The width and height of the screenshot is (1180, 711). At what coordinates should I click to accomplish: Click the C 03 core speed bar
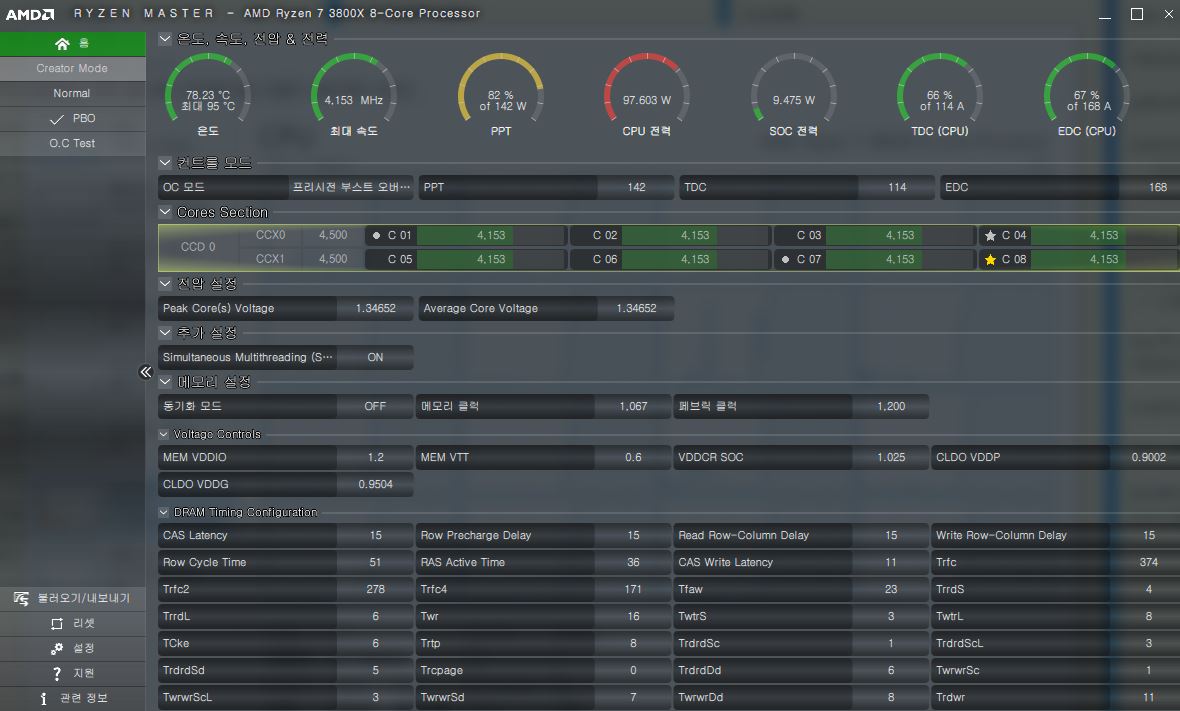tap(900, 235)
